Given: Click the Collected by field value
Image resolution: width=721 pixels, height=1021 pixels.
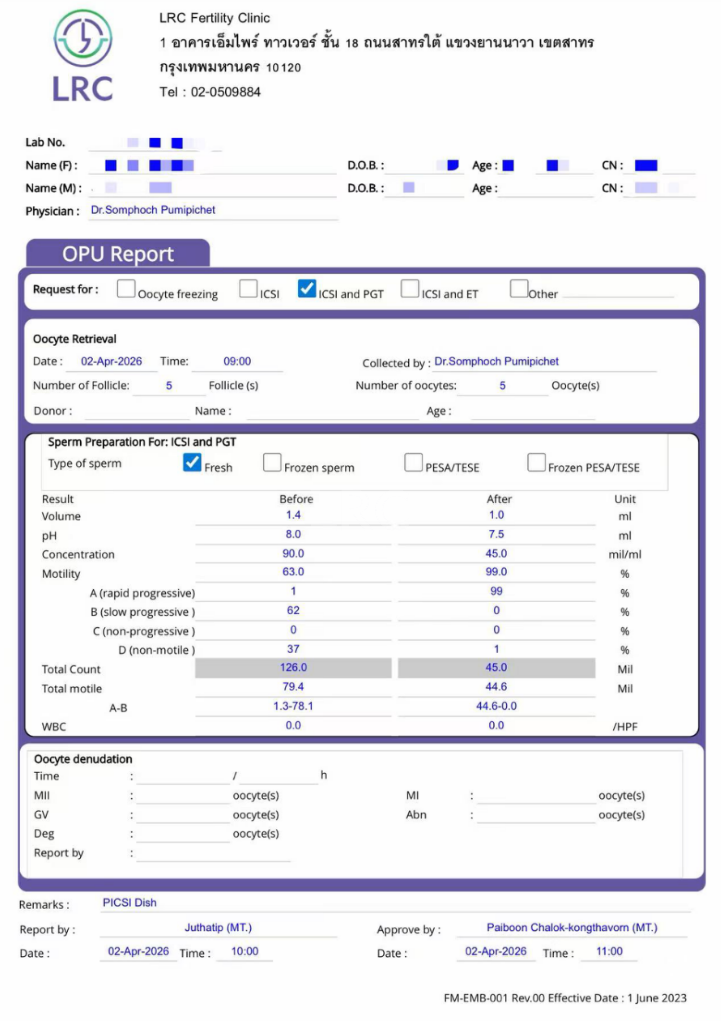Looking at the screenshot, I should (x=544, y=362).
